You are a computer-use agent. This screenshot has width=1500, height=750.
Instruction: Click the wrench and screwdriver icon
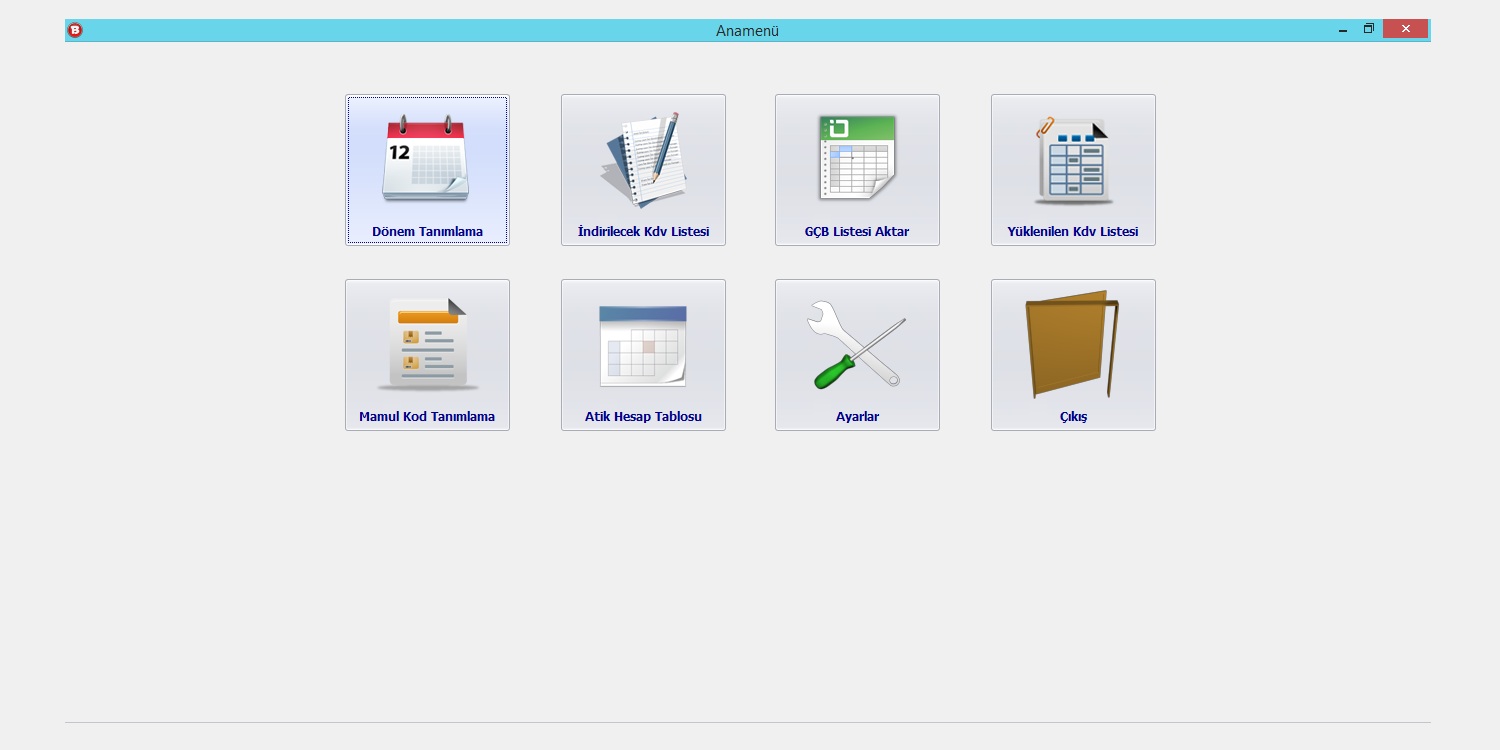click(857, 344)
